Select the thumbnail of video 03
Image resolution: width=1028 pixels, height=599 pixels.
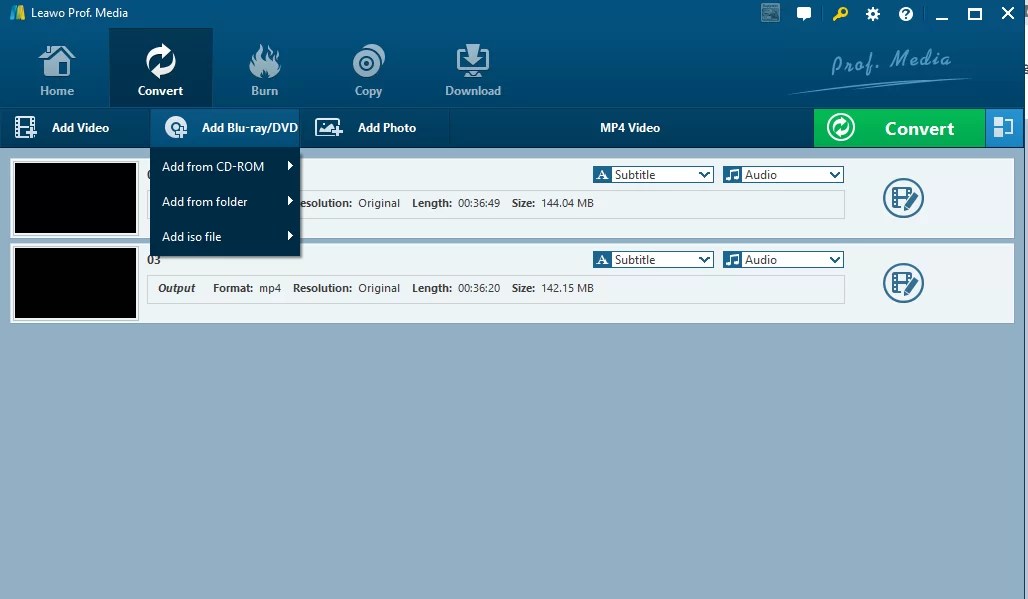pos(75,282)
